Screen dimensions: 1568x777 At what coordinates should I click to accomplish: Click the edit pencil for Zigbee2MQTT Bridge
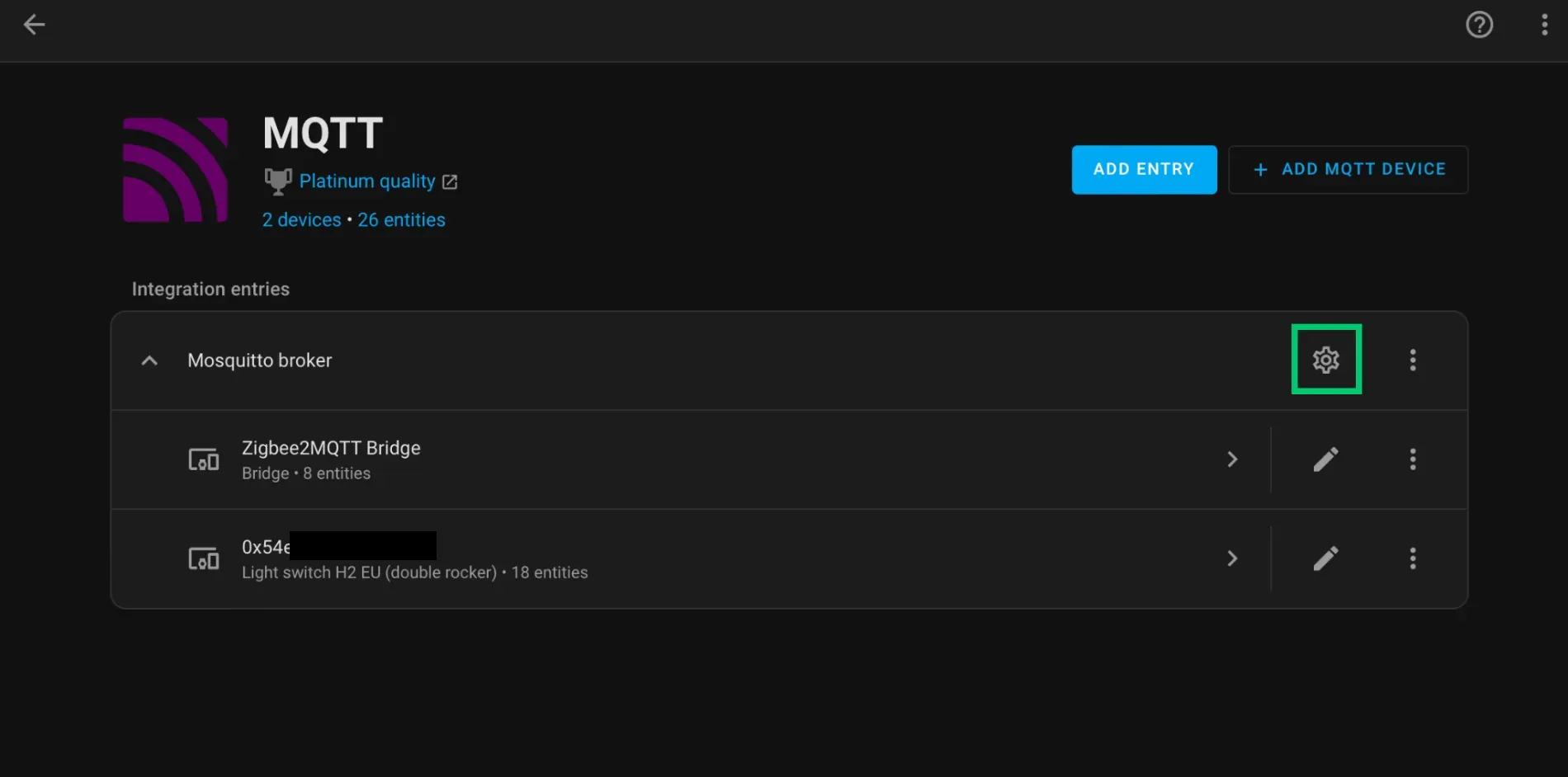tap(1325, 459)
